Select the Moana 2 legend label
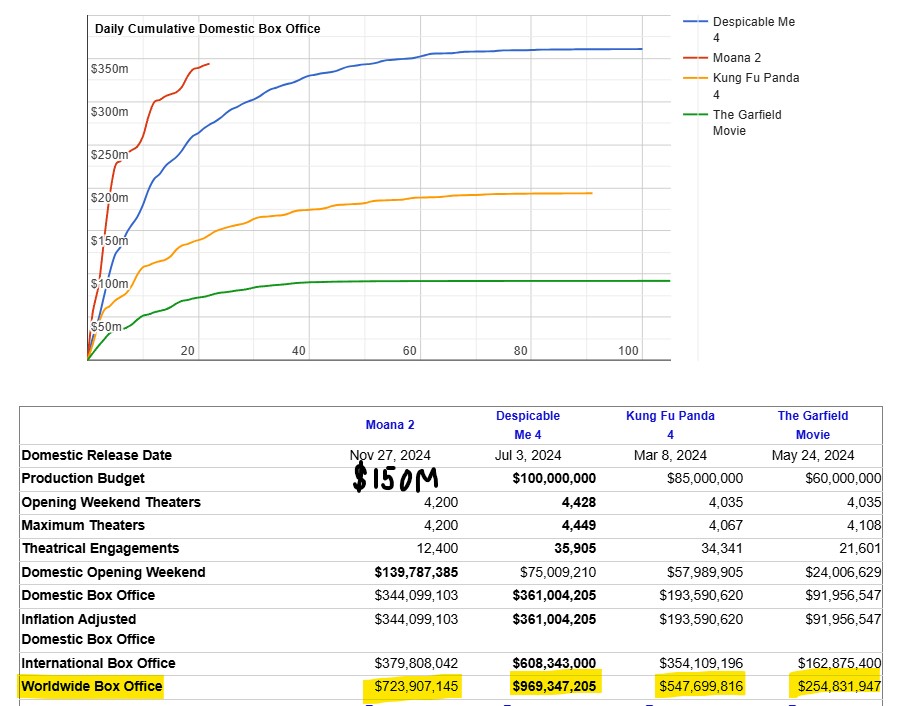The height and width of the screenshot is (706, 897). [x=737, y=58]
